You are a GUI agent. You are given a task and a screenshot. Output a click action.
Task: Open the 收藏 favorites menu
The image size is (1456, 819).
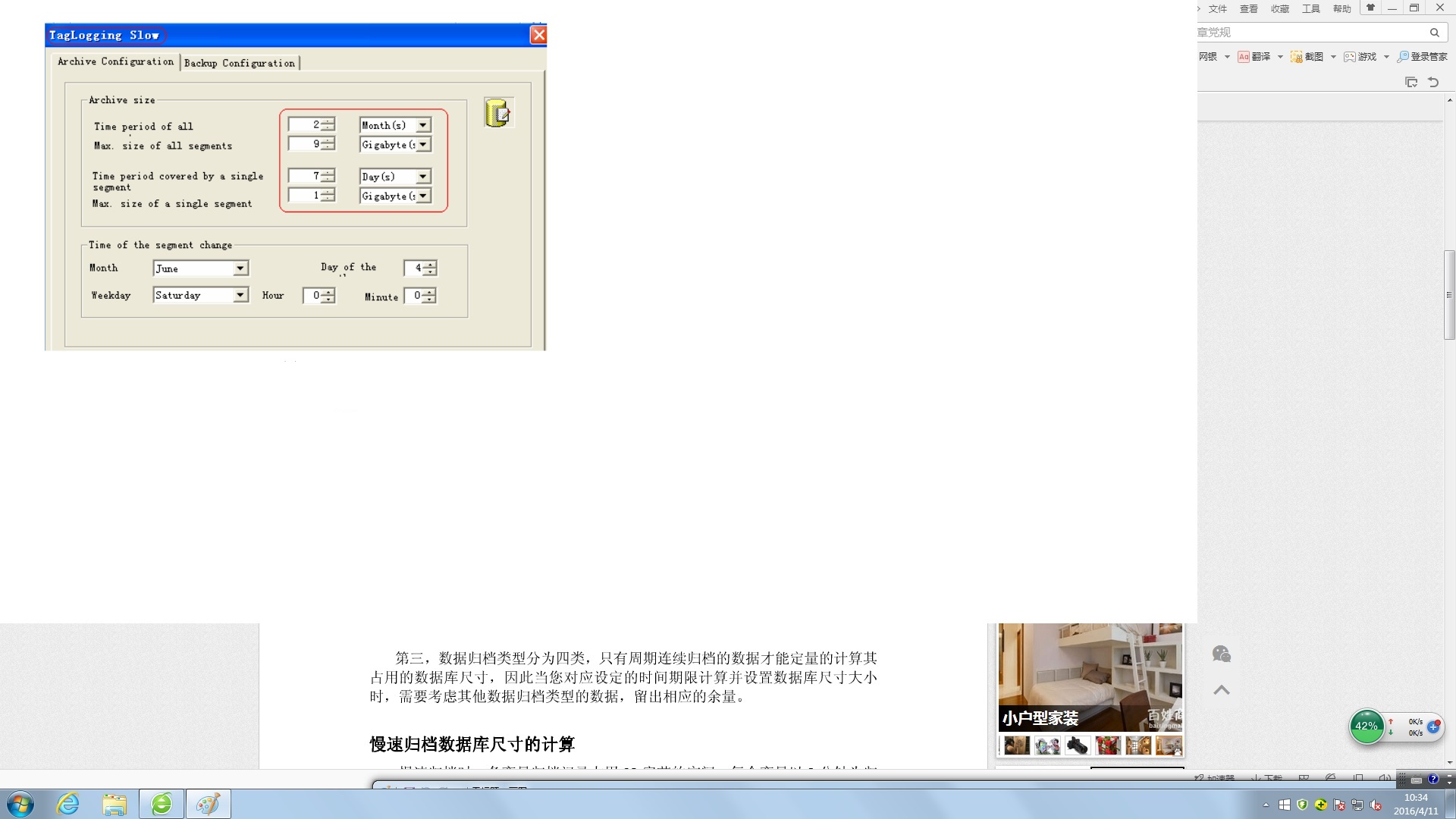[1279, 9]
